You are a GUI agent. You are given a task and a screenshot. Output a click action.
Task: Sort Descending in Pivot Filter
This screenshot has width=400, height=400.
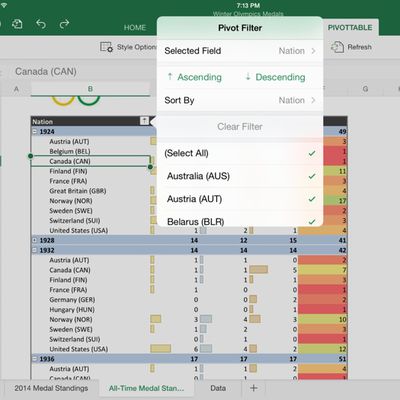(275, 77)
